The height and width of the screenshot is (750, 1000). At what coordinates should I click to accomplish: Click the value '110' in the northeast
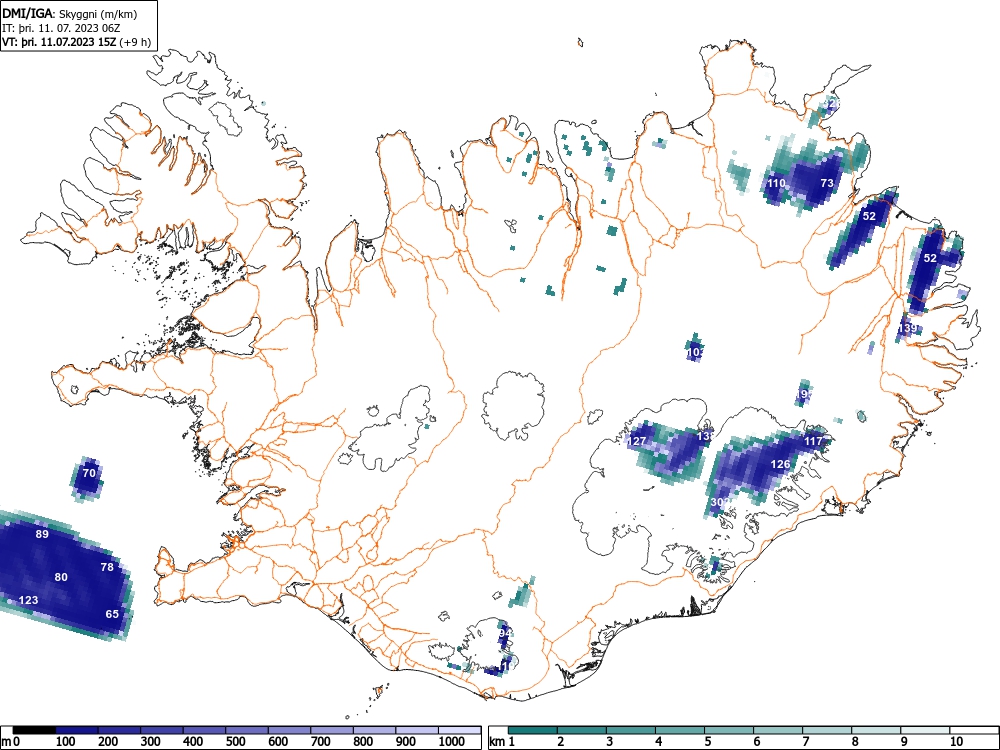pos(776,183)
